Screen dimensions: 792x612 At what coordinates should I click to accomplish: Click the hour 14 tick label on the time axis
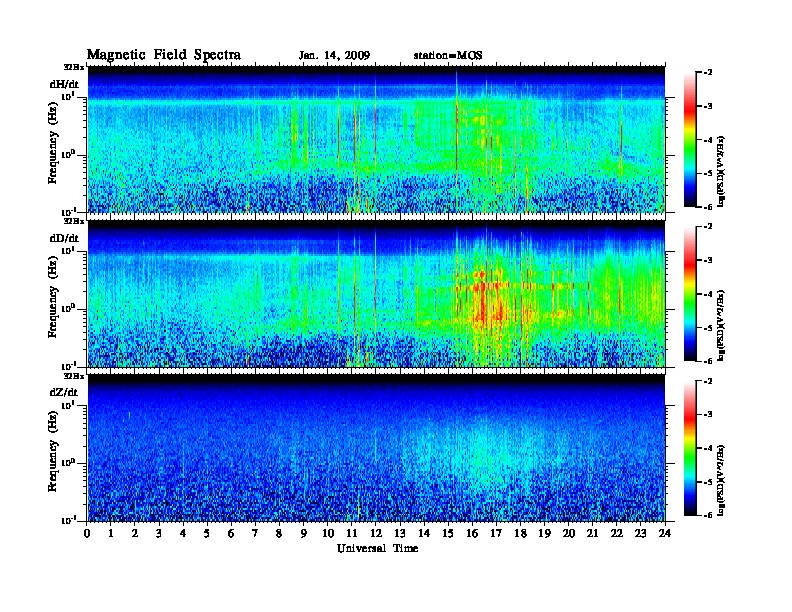click(x=424, y=534)
